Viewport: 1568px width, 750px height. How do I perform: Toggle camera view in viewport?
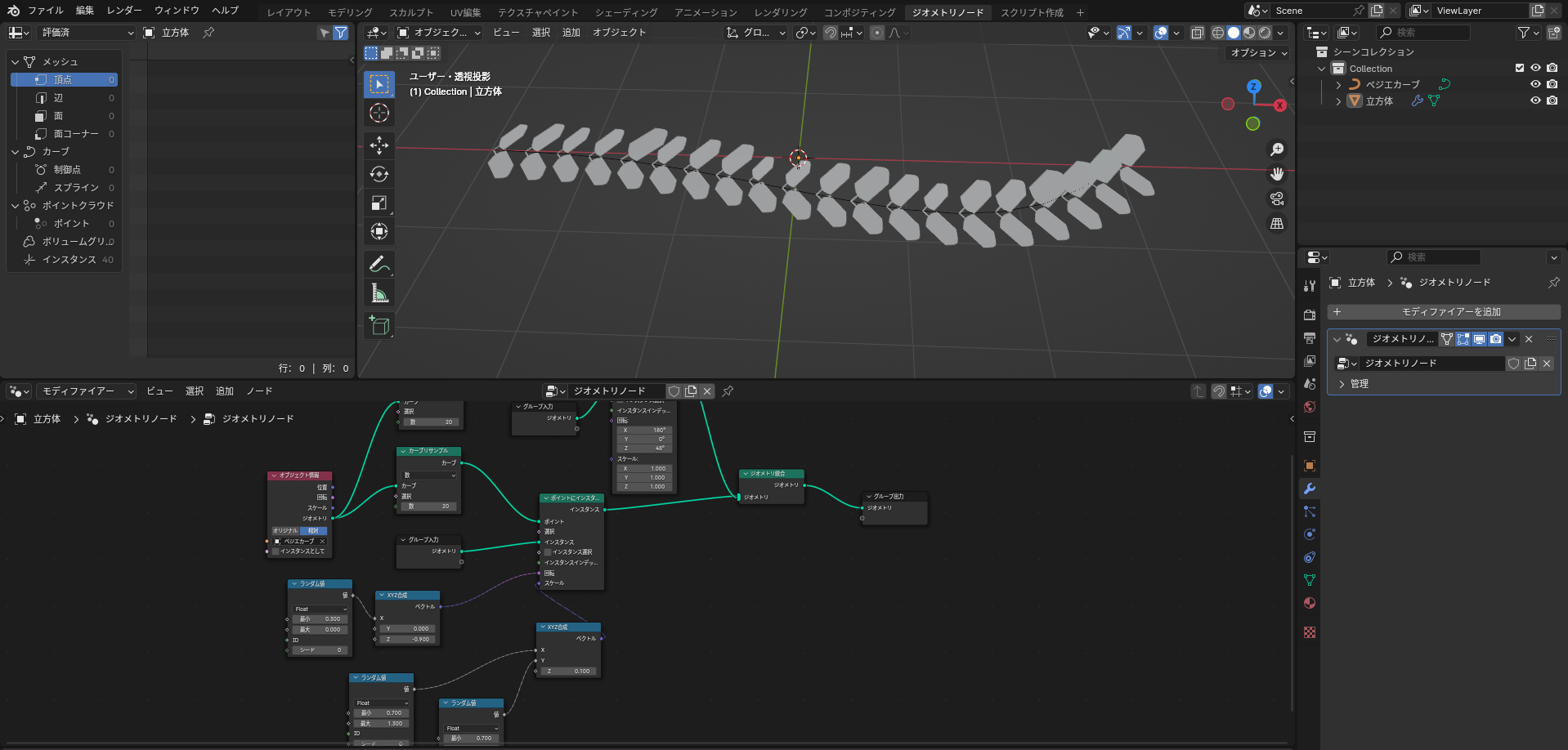1276,199
